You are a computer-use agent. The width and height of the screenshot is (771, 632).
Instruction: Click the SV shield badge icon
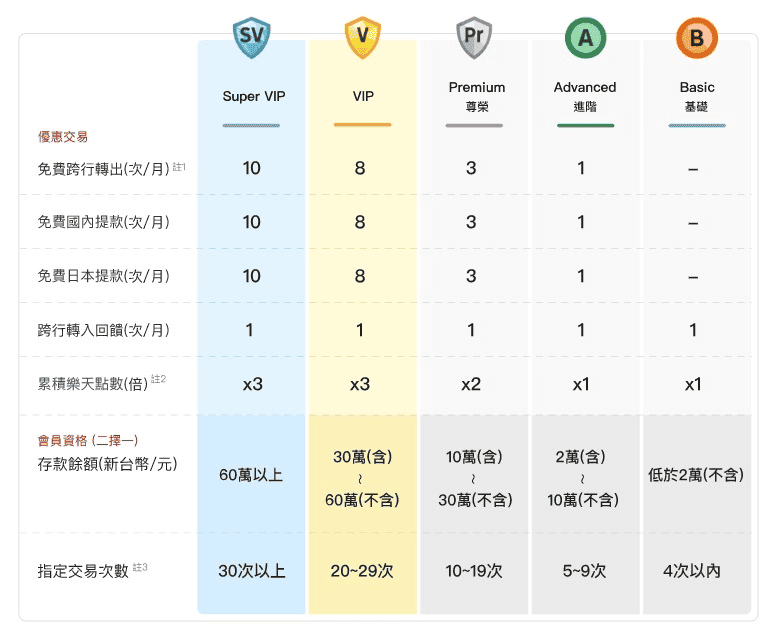[x=251, y=37]
